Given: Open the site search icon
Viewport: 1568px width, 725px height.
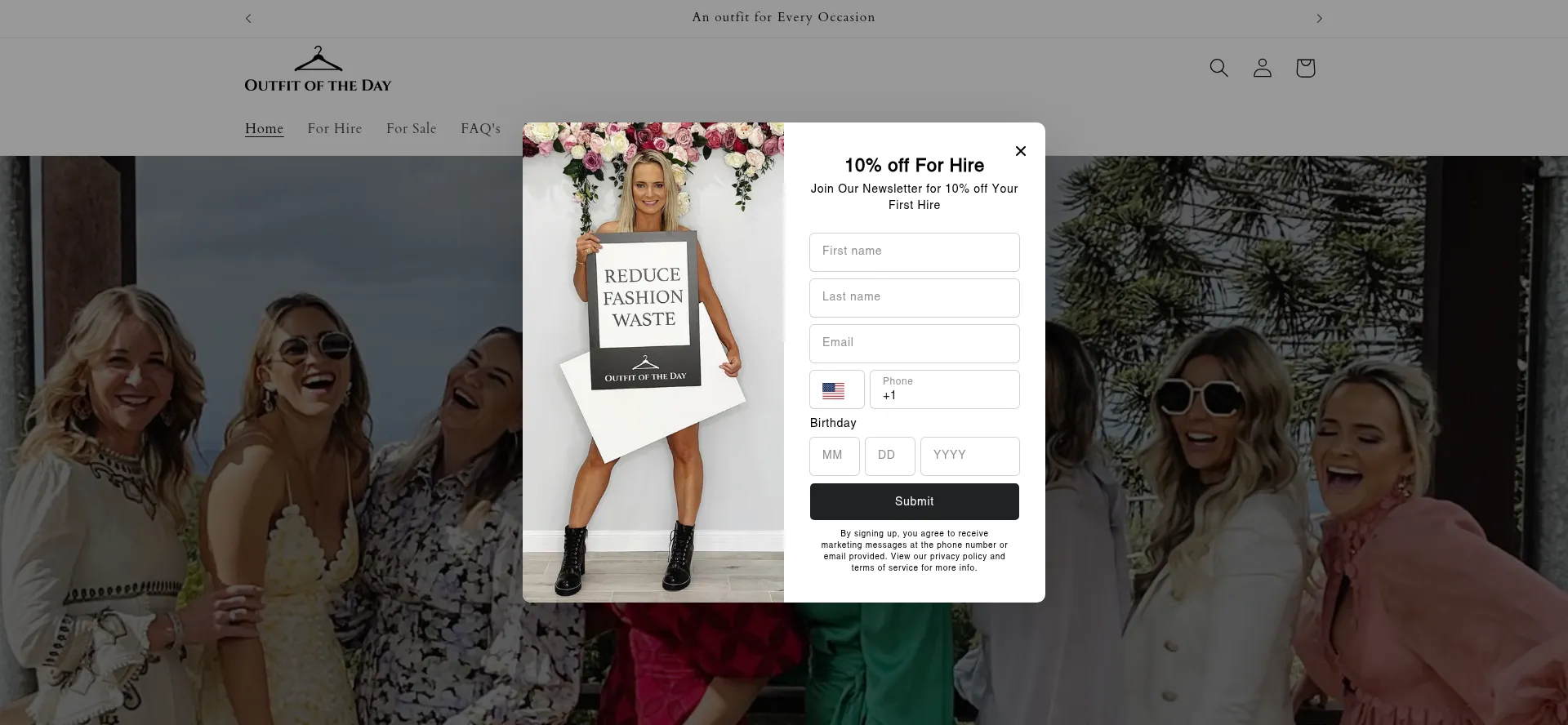Looking at the screenshot, I should pos(1218,68).
